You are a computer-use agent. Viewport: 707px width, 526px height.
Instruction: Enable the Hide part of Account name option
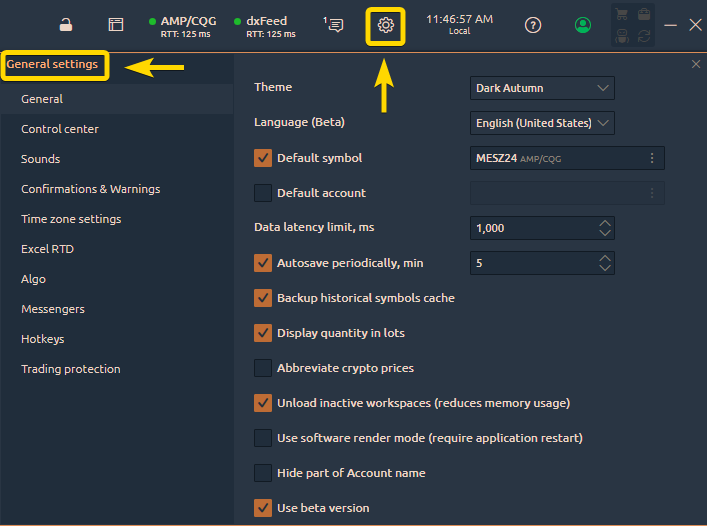click(263, 473)
